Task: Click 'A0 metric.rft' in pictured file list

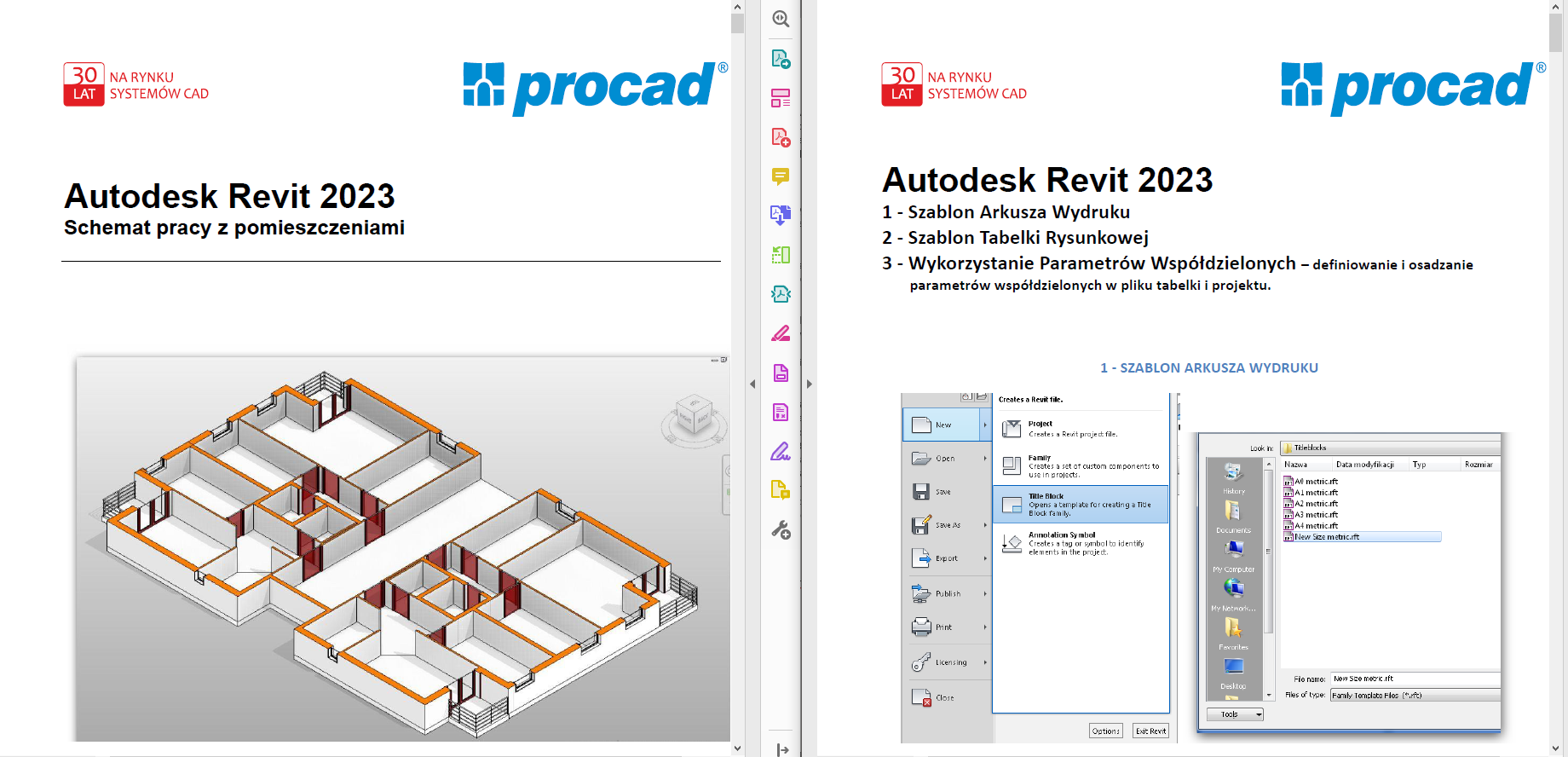Action: pyautogui.click(x=1311, y=482)
